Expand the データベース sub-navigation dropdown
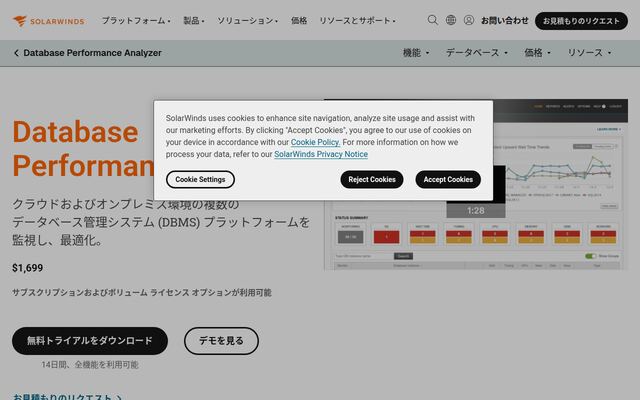640x400 pixels. pos(476,53)
